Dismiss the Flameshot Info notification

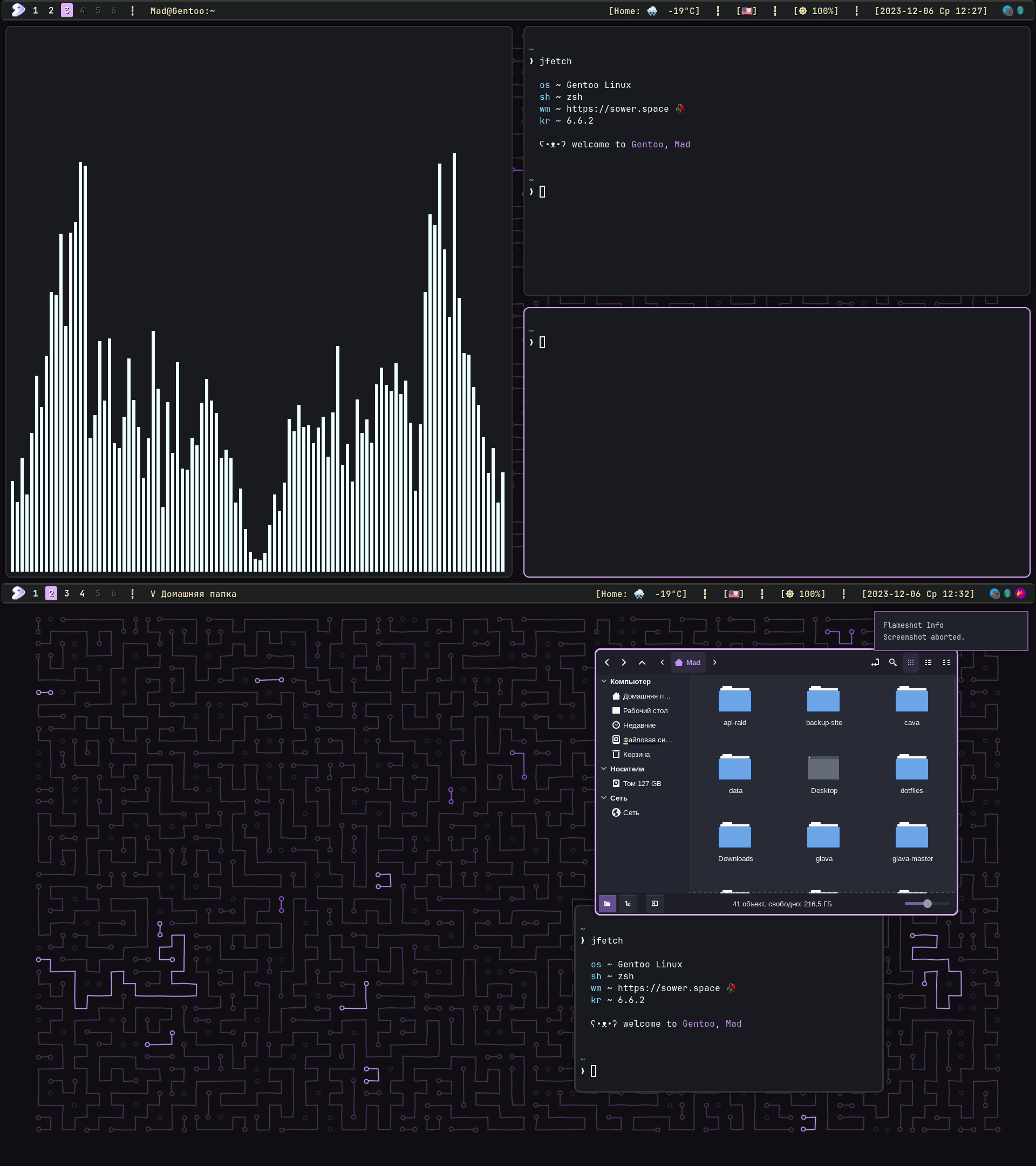click(x=951, y=631)
